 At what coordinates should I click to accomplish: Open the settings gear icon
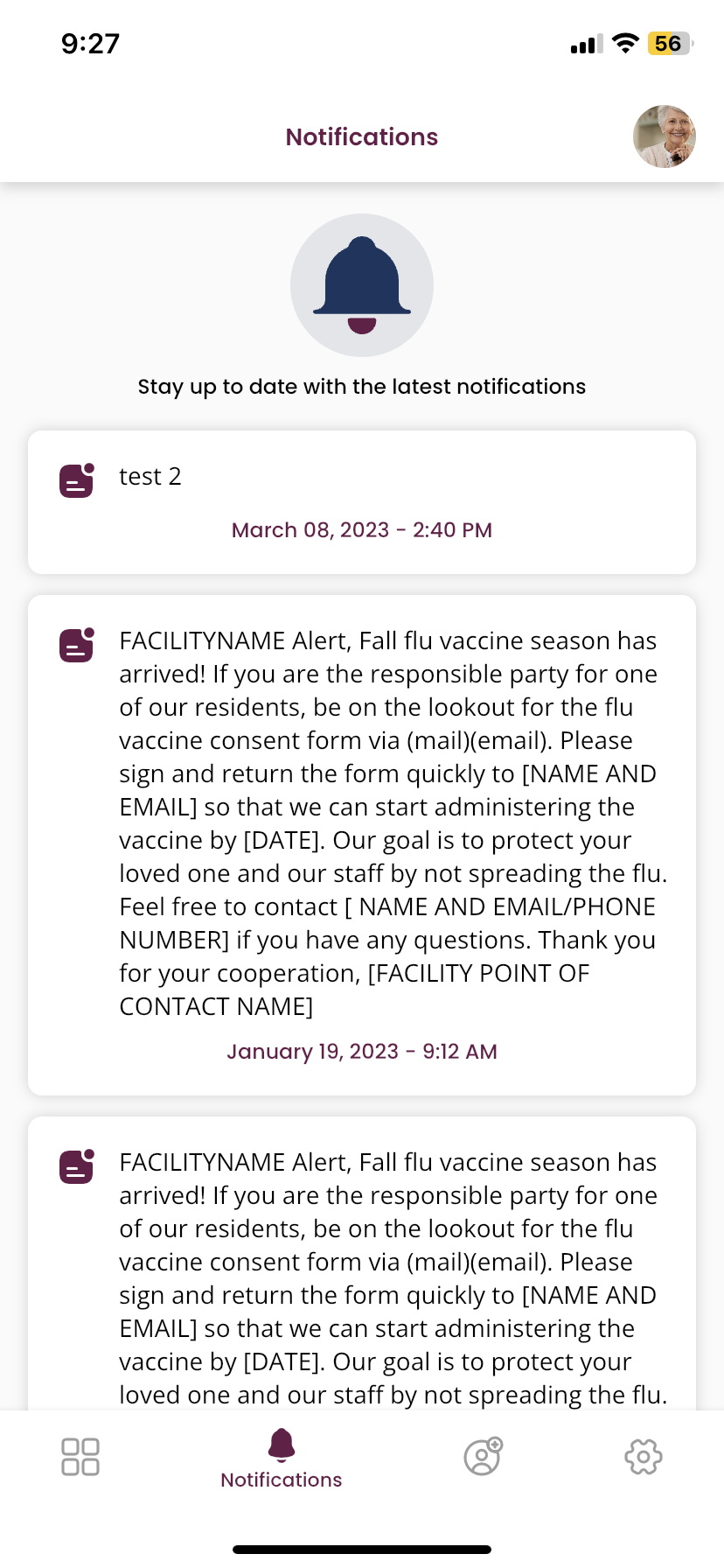(x=644, y=1457)
